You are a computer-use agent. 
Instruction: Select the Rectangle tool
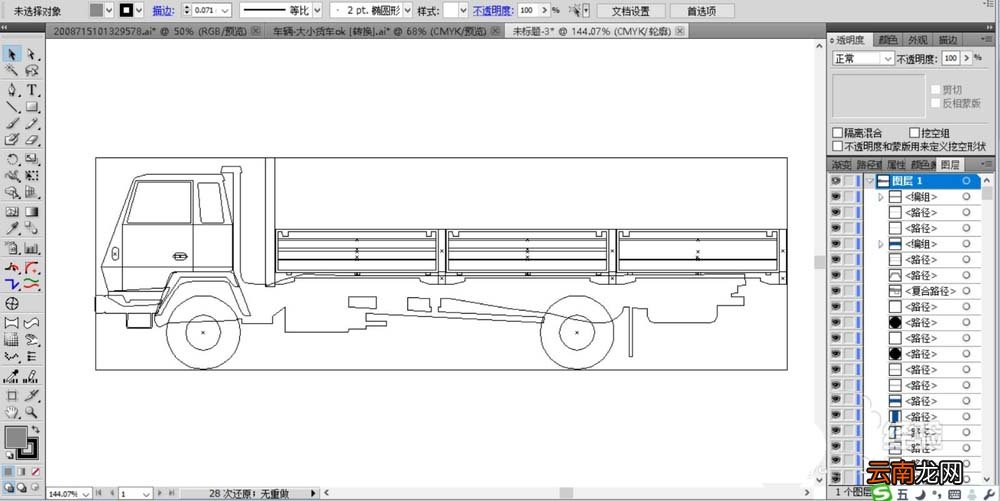click(31, 106)
